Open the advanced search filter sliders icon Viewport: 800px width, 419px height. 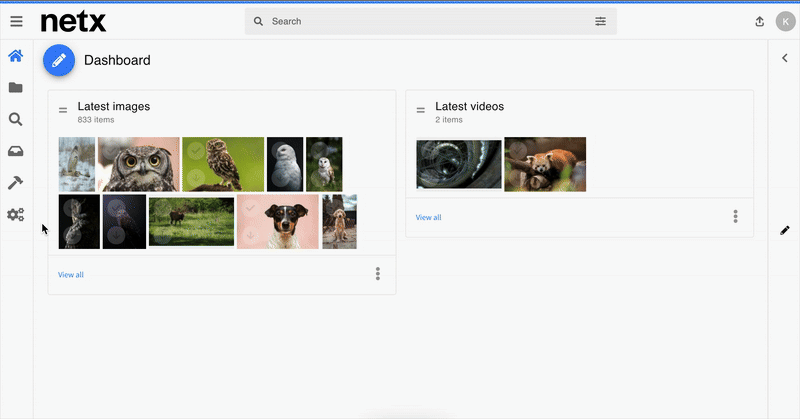pyautogui.click(x=601, y=21)
